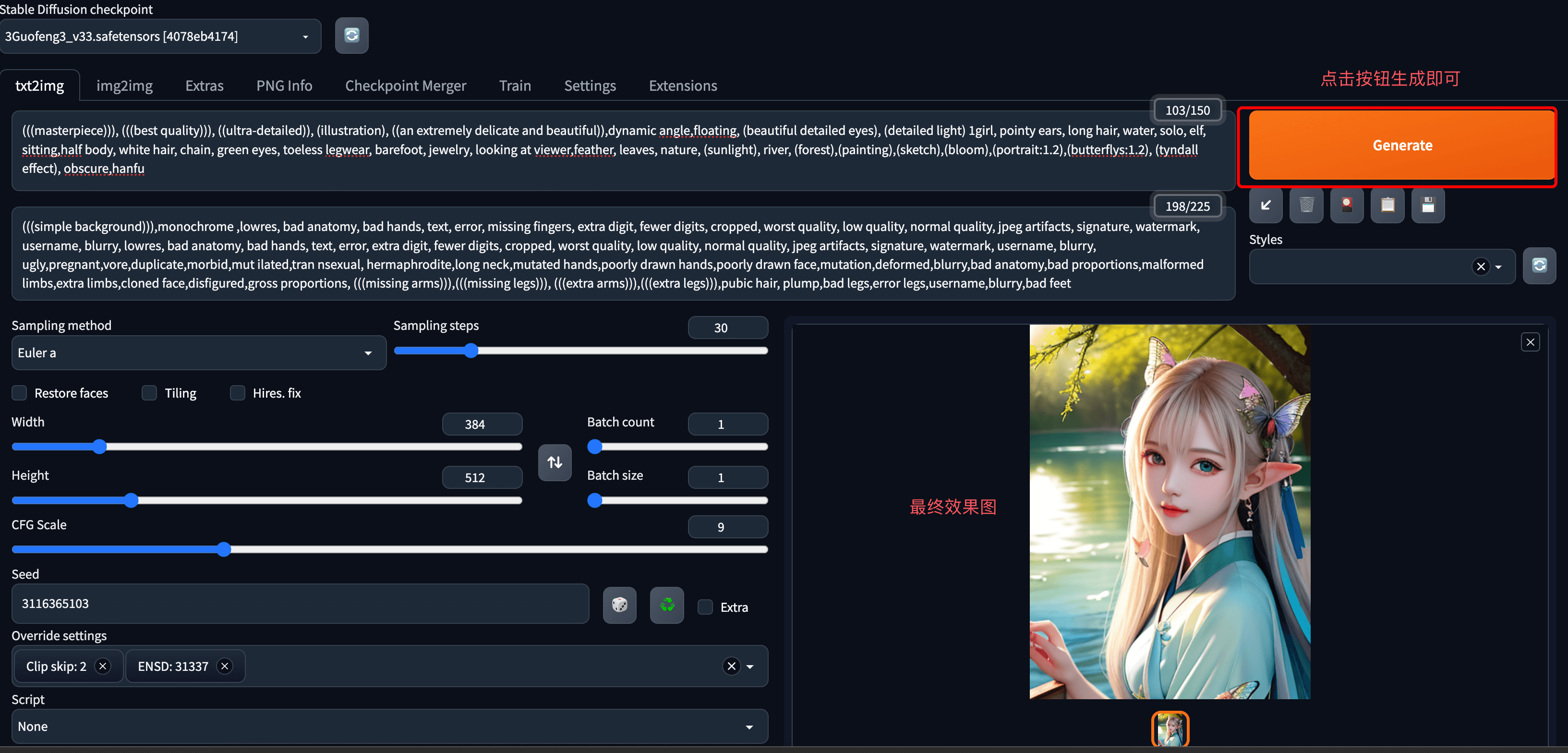Enable the Restore faces checkbox
This screenshot has width=1568, height=753.
[x=20, y=393]
